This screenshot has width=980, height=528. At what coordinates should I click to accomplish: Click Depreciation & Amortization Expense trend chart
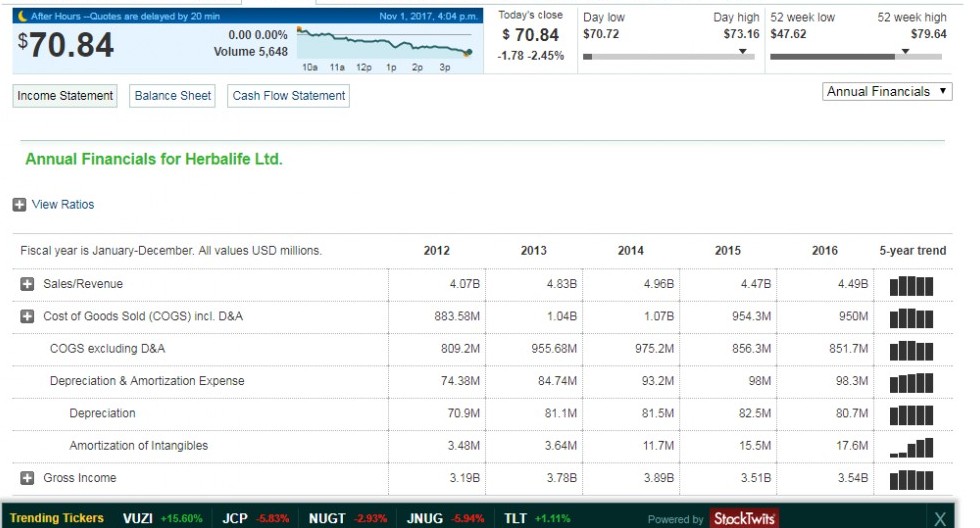click(911, 382)
